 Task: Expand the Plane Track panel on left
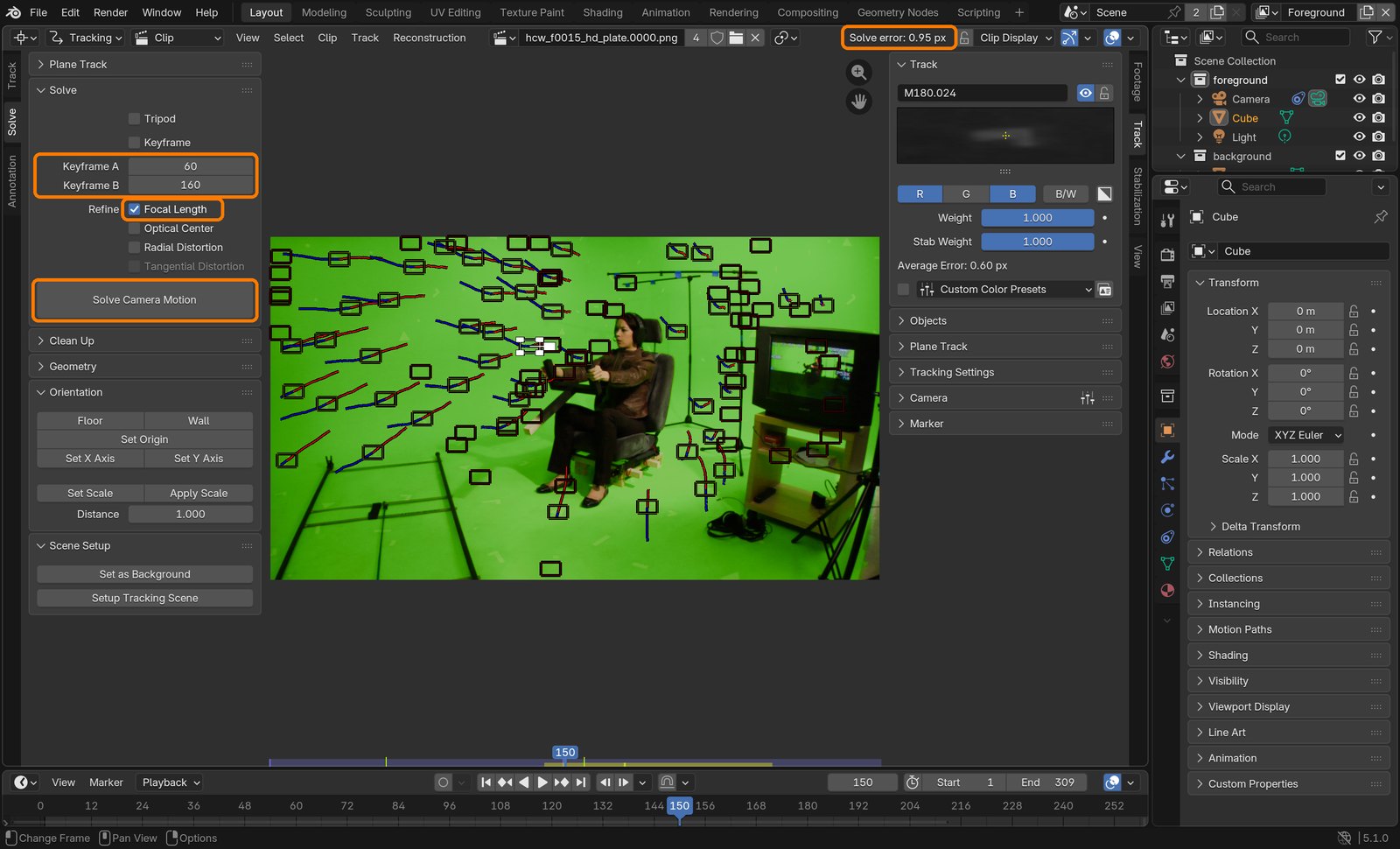145,65
